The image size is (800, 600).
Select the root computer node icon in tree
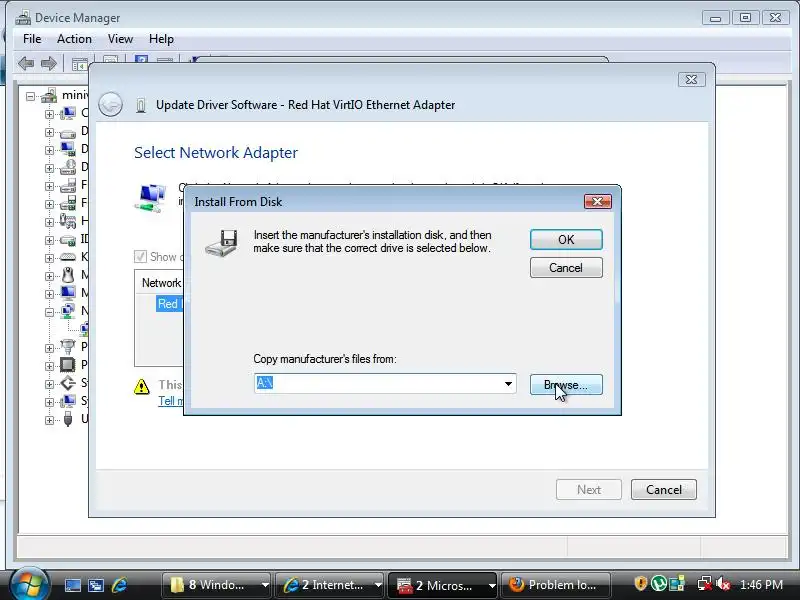click(x=49, y=95)
